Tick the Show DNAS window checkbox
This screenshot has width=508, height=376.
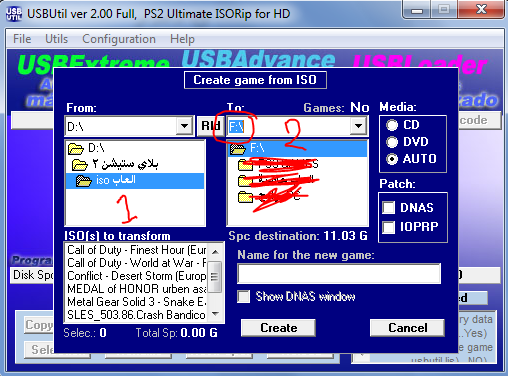click(x=244, y=296)
